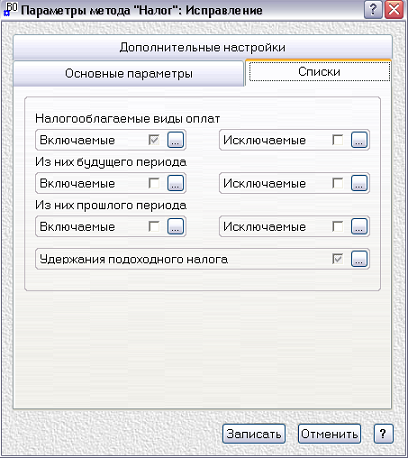Image resolution: width=408 pixels, height=458 pixels.
Task: Open ellipsis picker for future period Включаемые
Action: tap(175, 183)
